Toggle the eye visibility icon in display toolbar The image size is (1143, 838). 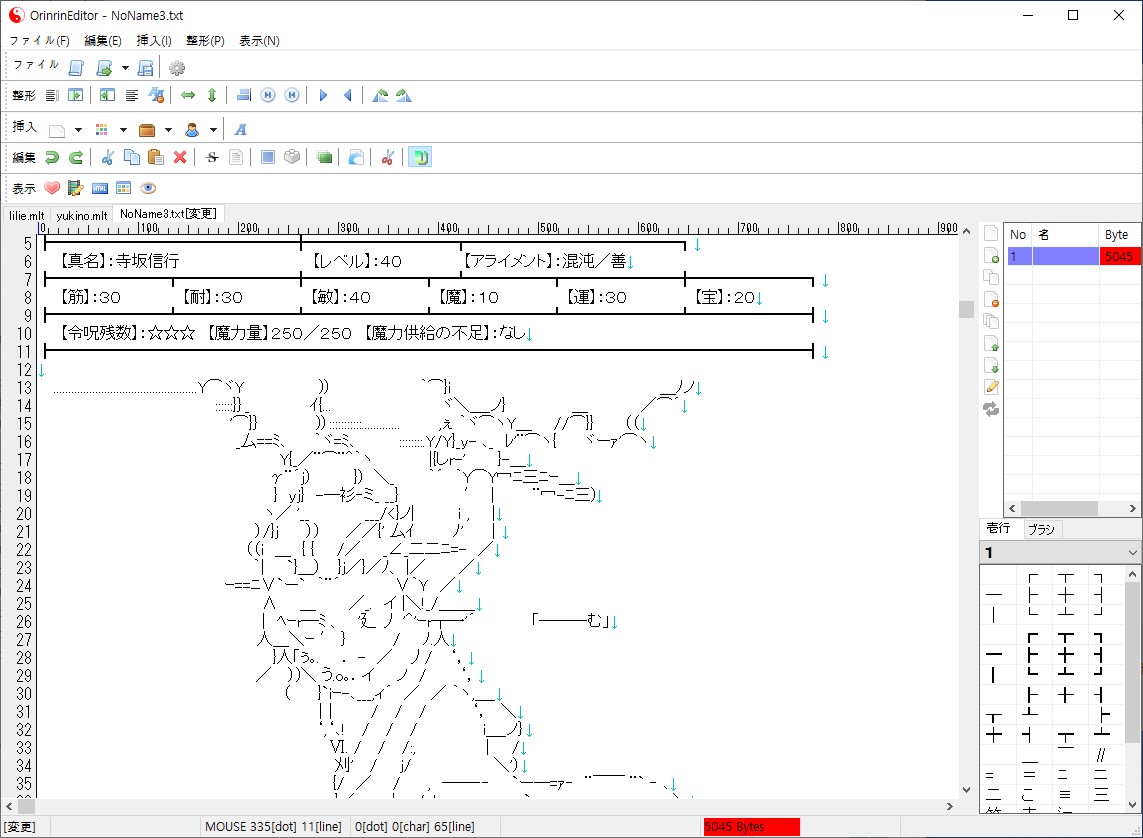point(148,188)
